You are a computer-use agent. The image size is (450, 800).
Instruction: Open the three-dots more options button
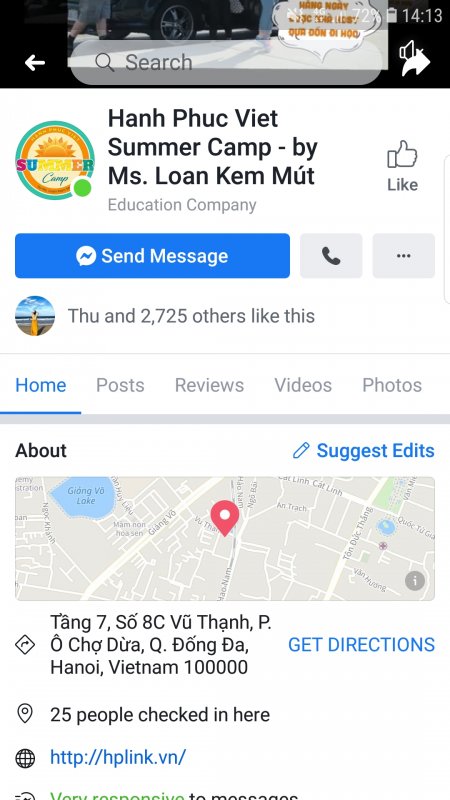(x=404, y=256)
